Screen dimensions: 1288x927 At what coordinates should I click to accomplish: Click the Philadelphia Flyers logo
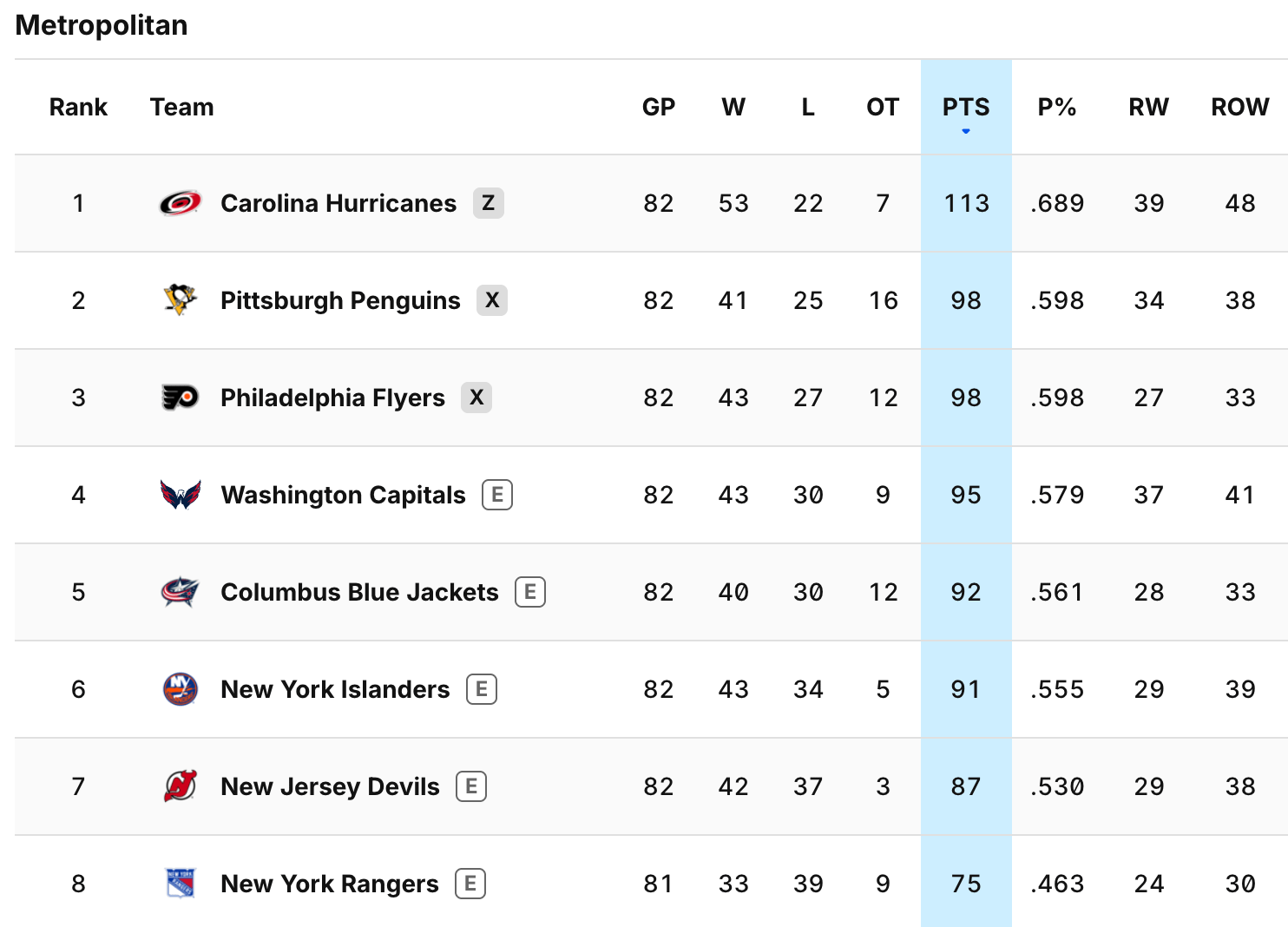pyautogui.click(x=181, y=398)
